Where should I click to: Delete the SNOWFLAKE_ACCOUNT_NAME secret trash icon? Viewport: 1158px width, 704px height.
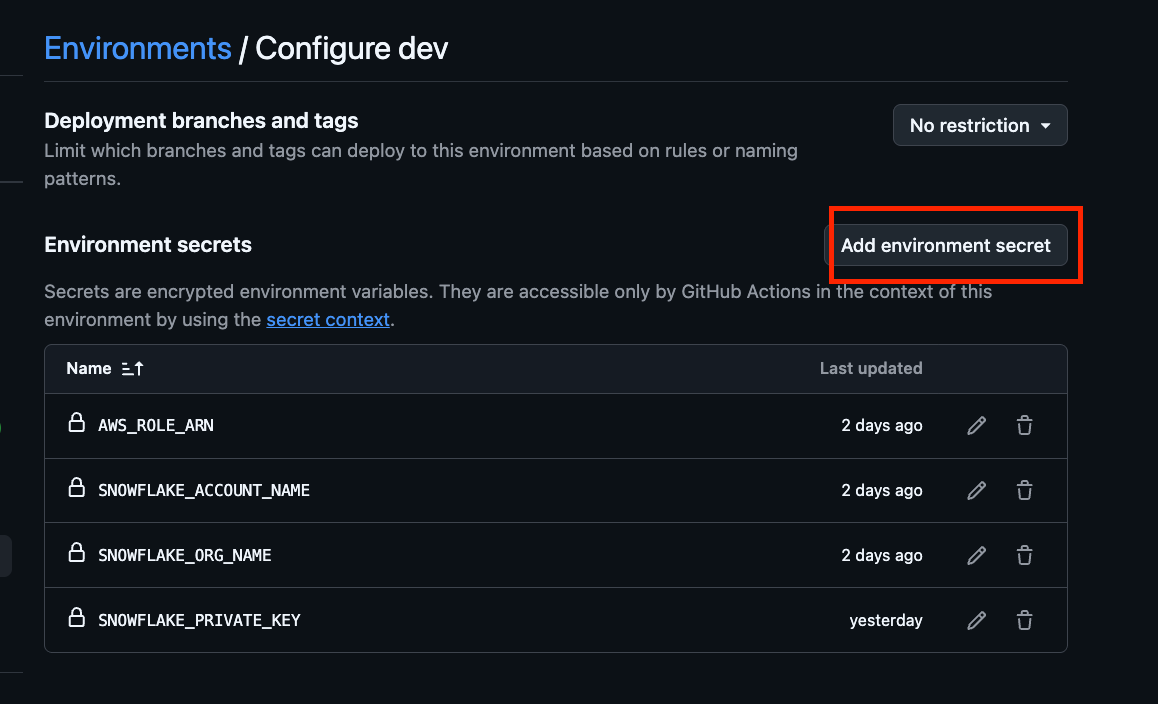point(1024,491)
